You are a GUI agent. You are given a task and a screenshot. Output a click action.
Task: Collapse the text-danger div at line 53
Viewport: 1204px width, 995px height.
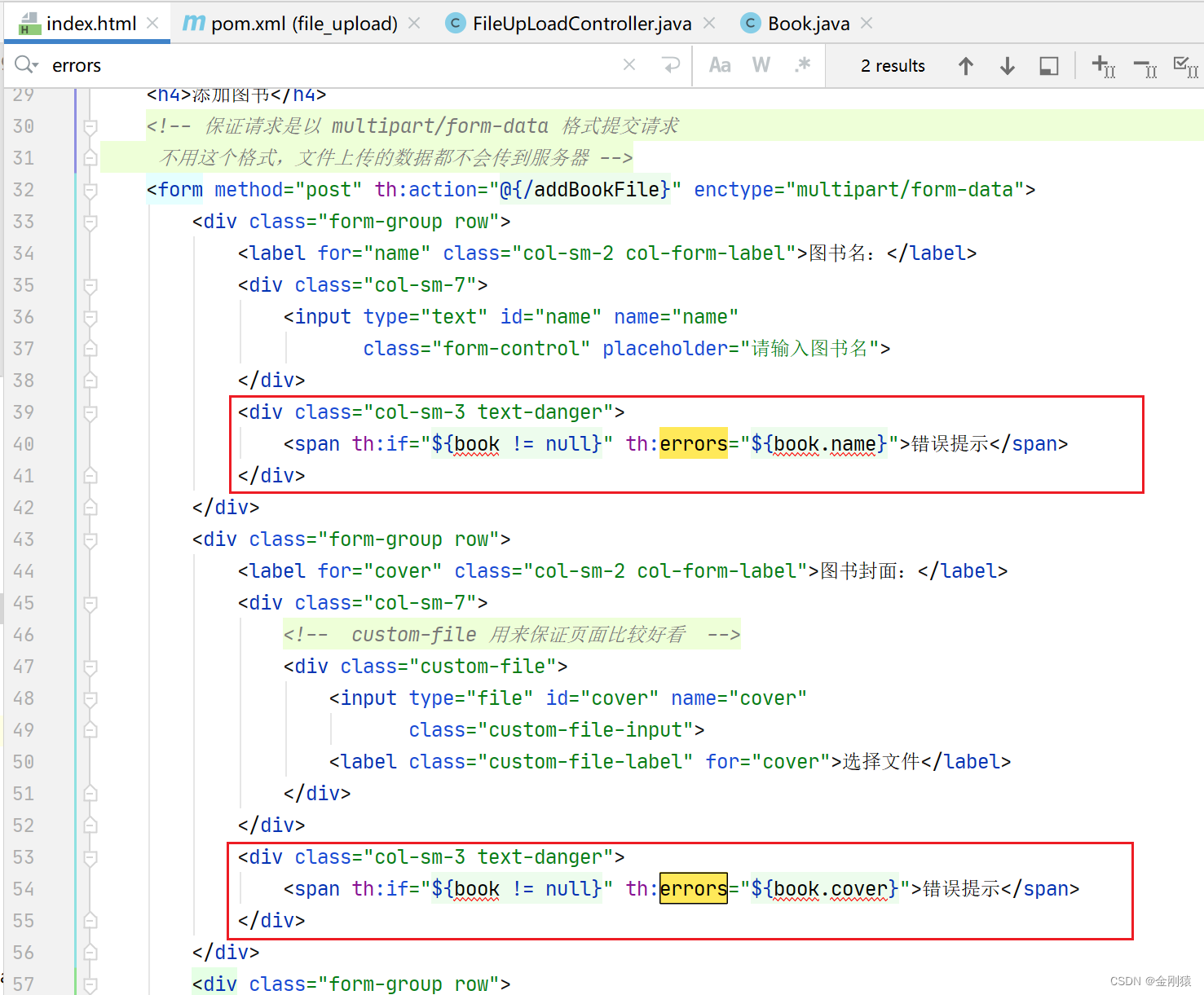click(90, 857)
